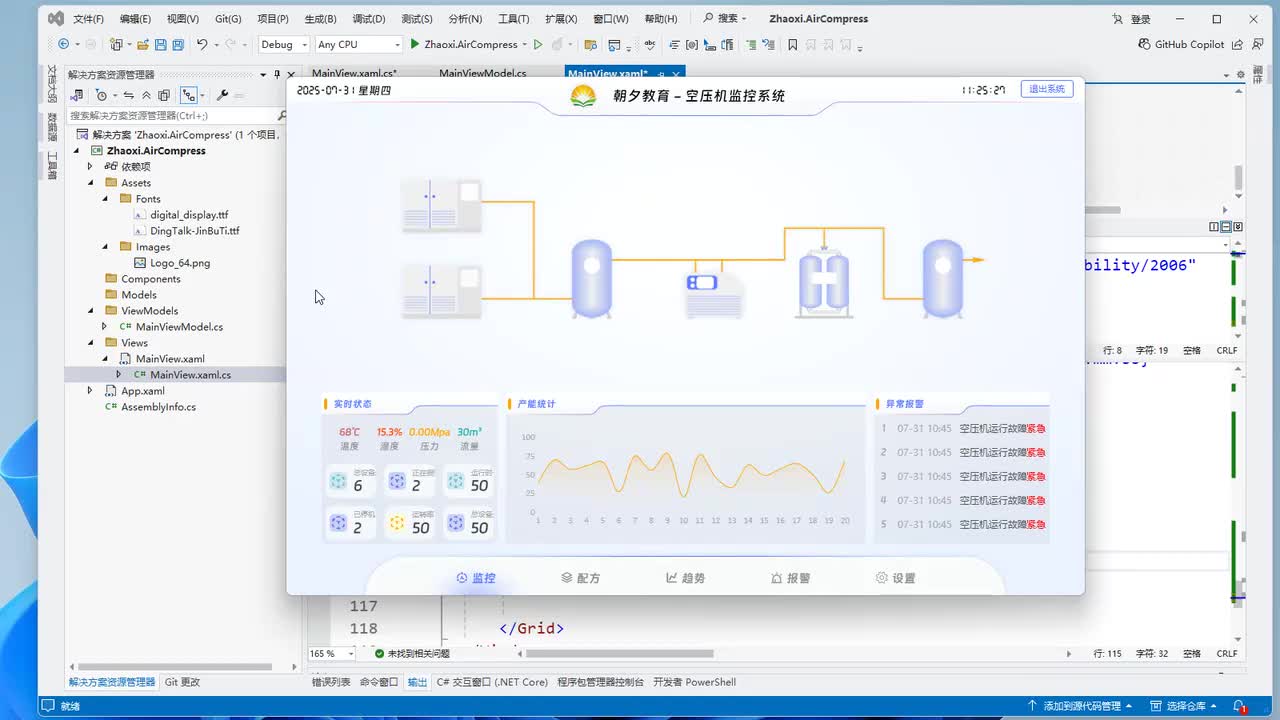The image size is (1280, 720).
Task: Open the 配方 recipe page in the app
Action: tap(581, 578)
